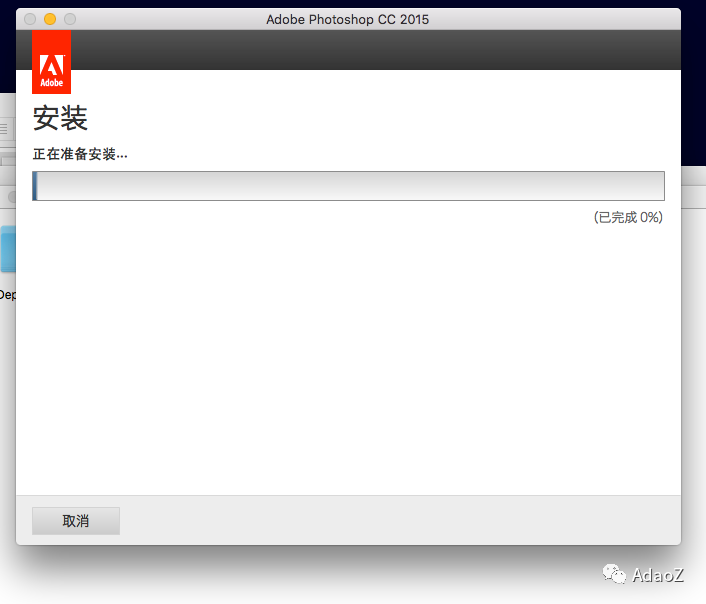Click the dark desktop area at top right
Image resolution: width=706 pixels, height=604 pixels.
(x=693, y=80)
